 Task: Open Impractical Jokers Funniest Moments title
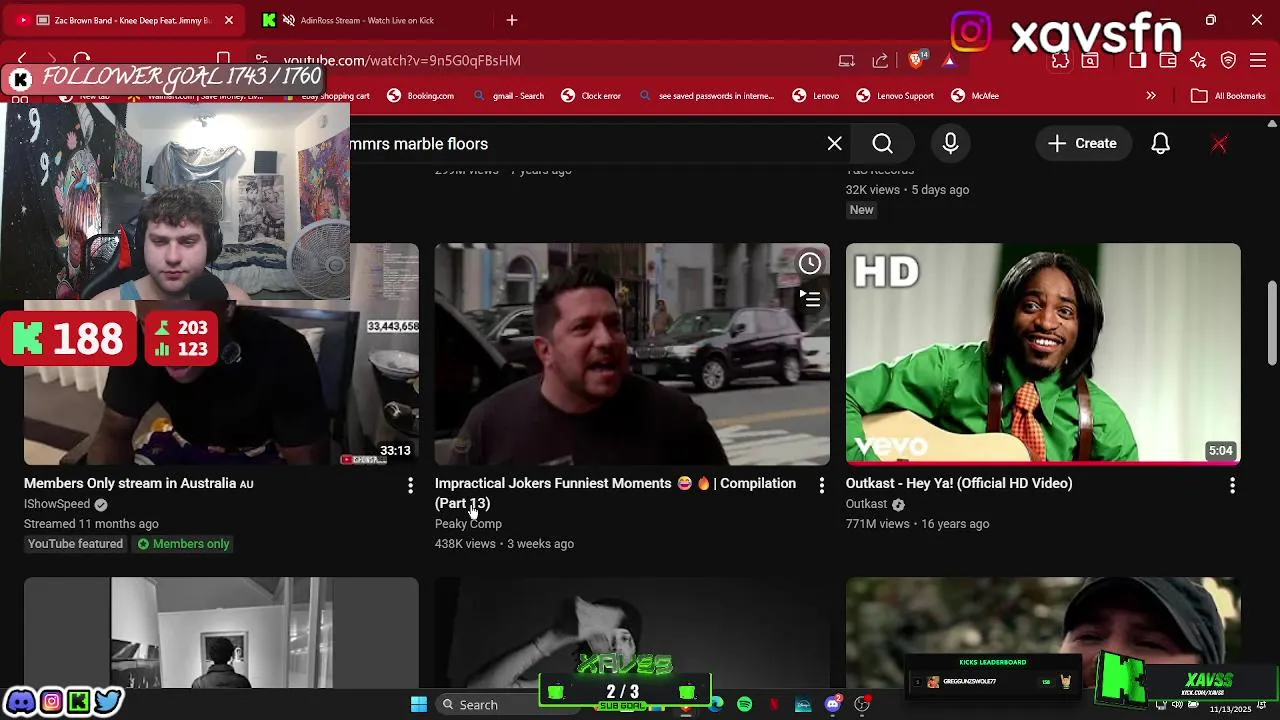pos(615,494)
